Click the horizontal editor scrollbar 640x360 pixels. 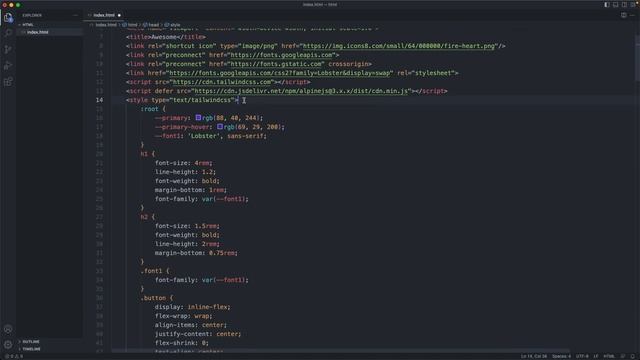point(341,351)
